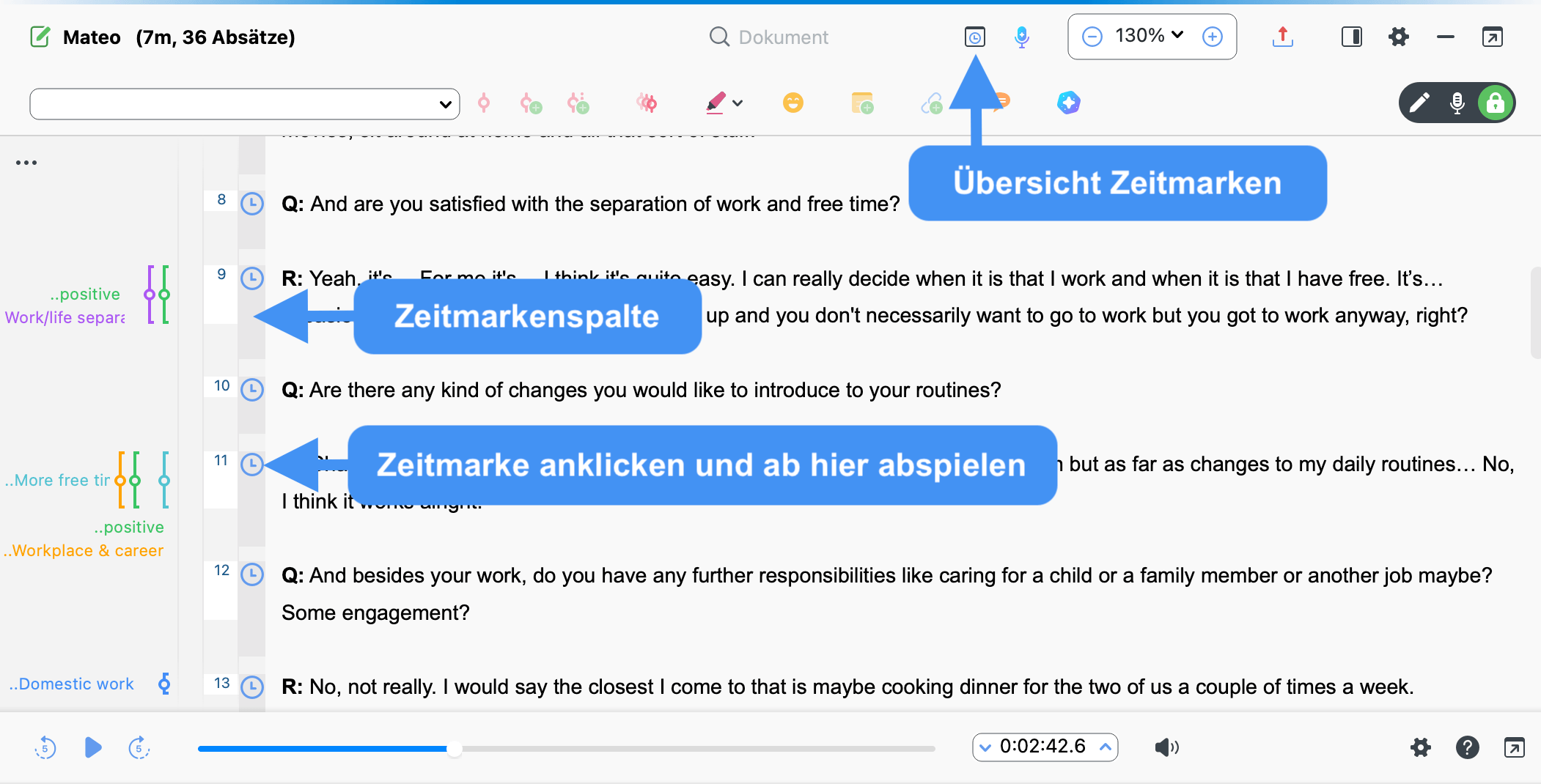1541x784 pixels.
Task: Expand the highlighter color dropdown arrow
Action: click(738, 104)
